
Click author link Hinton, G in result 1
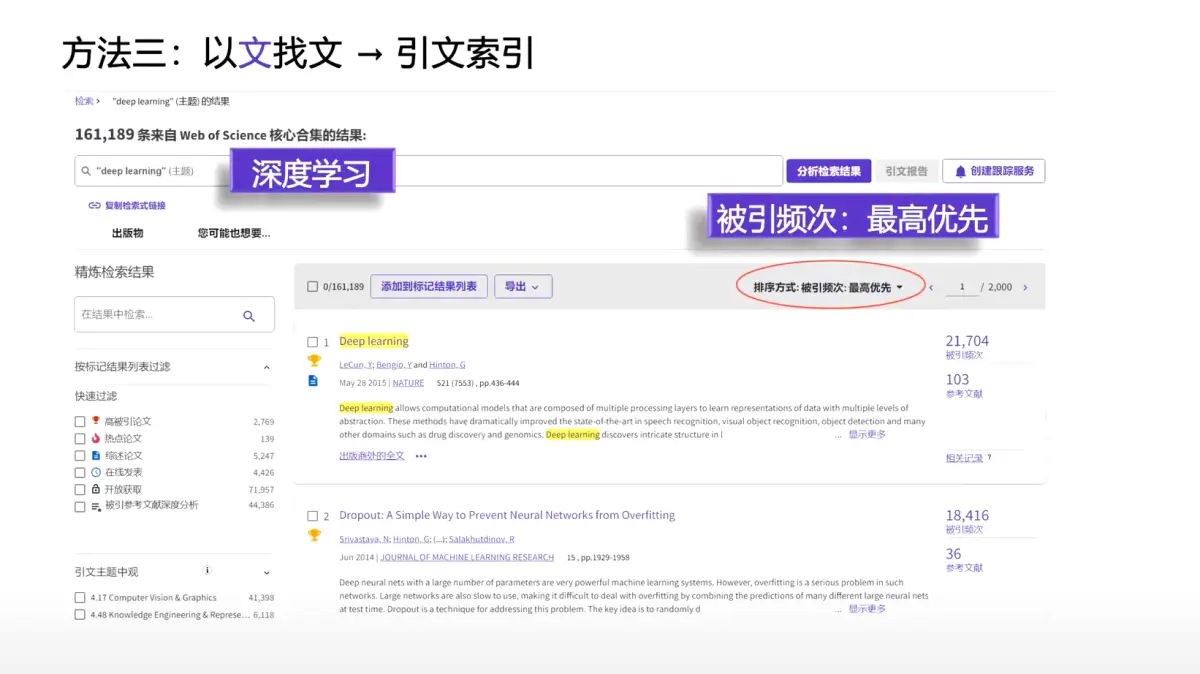(447, 365)
